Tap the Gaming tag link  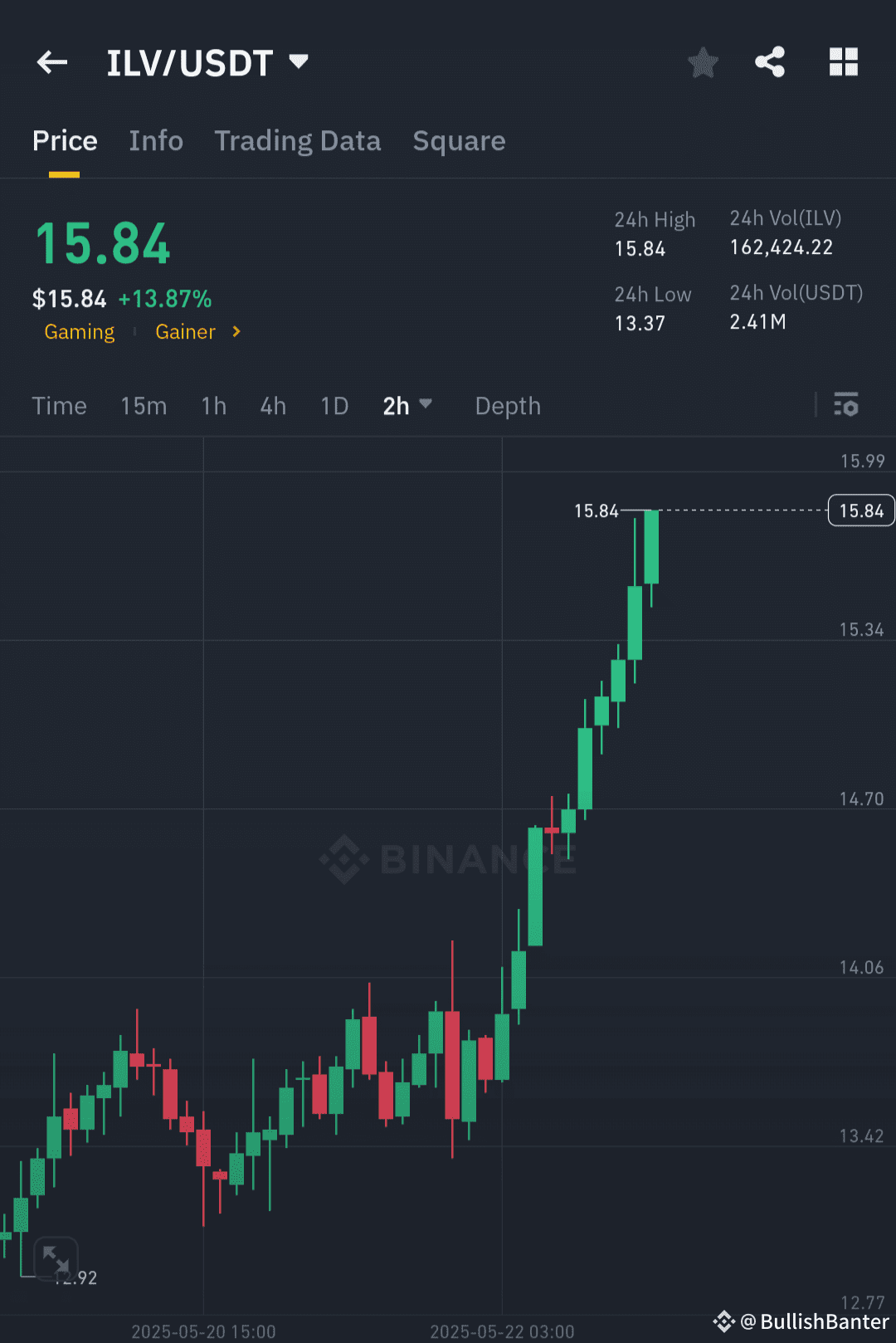(x=79, y=331)
